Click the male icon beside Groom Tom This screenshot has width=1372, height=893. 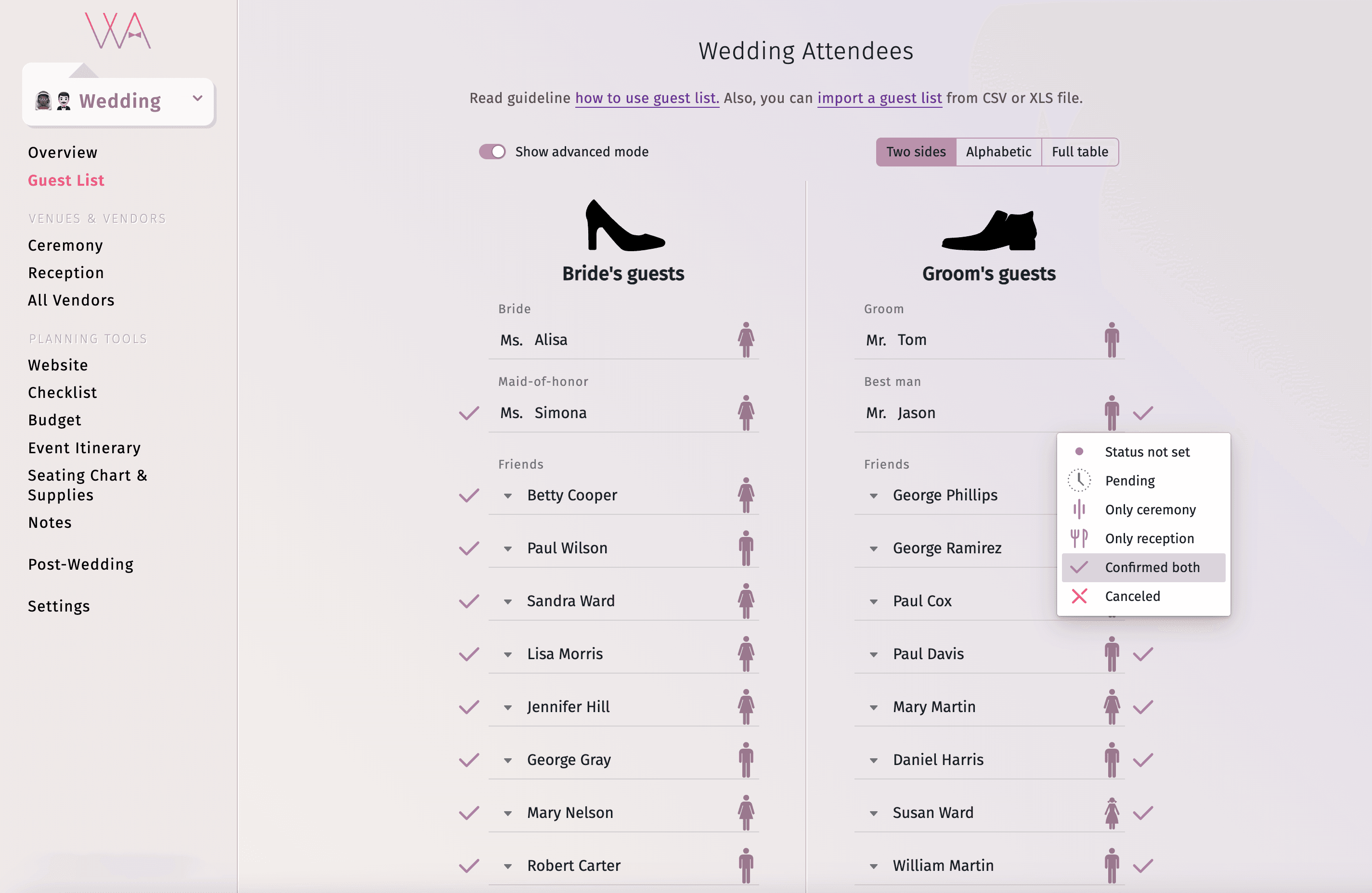coord(1112,339)
